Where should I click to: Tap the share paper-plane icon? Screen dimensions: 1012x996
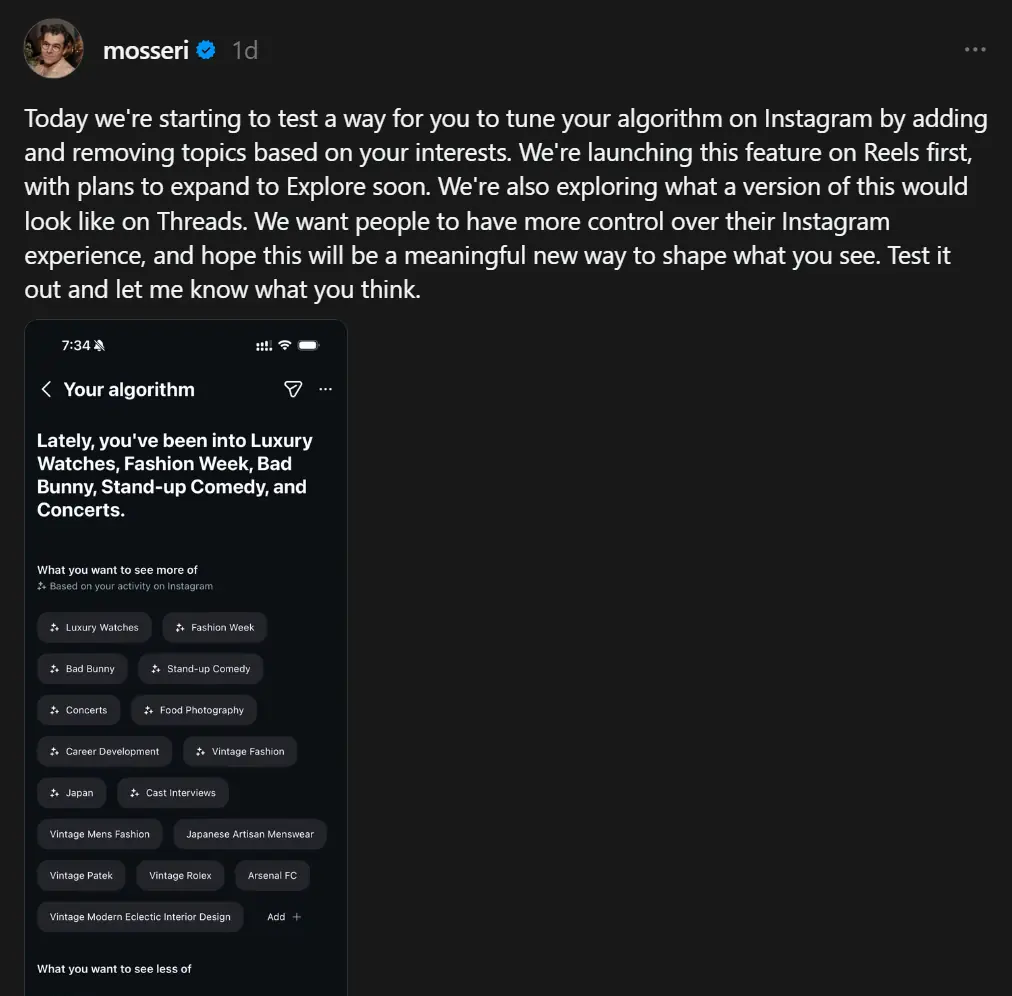(x=293, y=389)
